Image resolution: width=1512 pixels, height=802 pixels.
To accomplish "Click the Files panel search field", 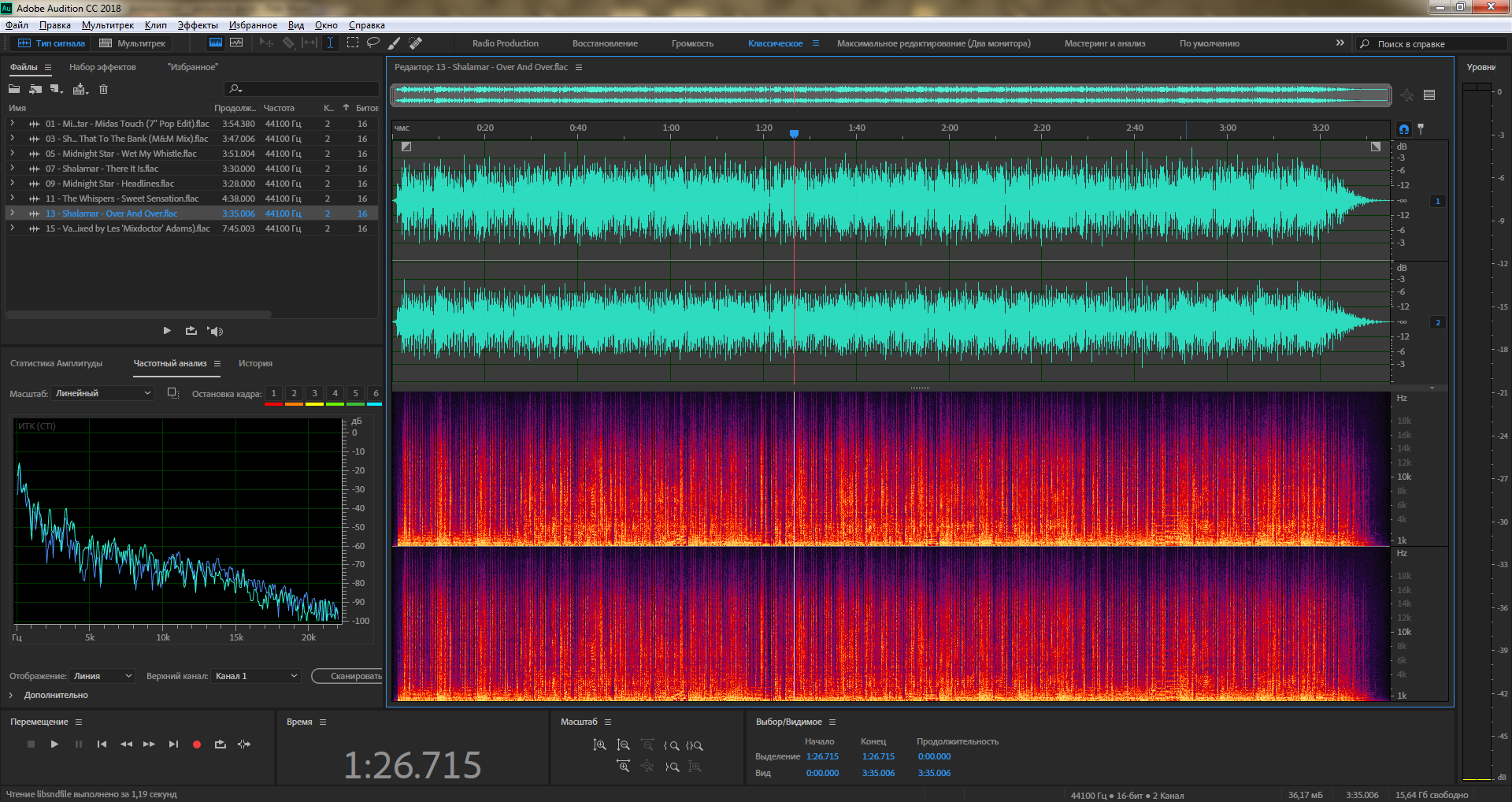I will [301, 89].
